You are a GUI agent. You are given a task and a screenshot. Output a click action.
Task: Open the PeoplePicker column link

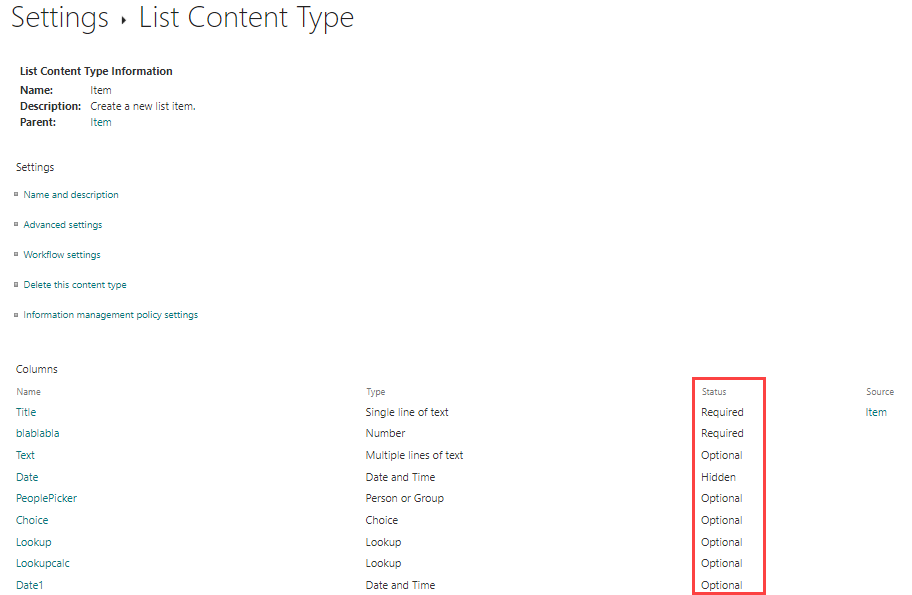(47, 498)
